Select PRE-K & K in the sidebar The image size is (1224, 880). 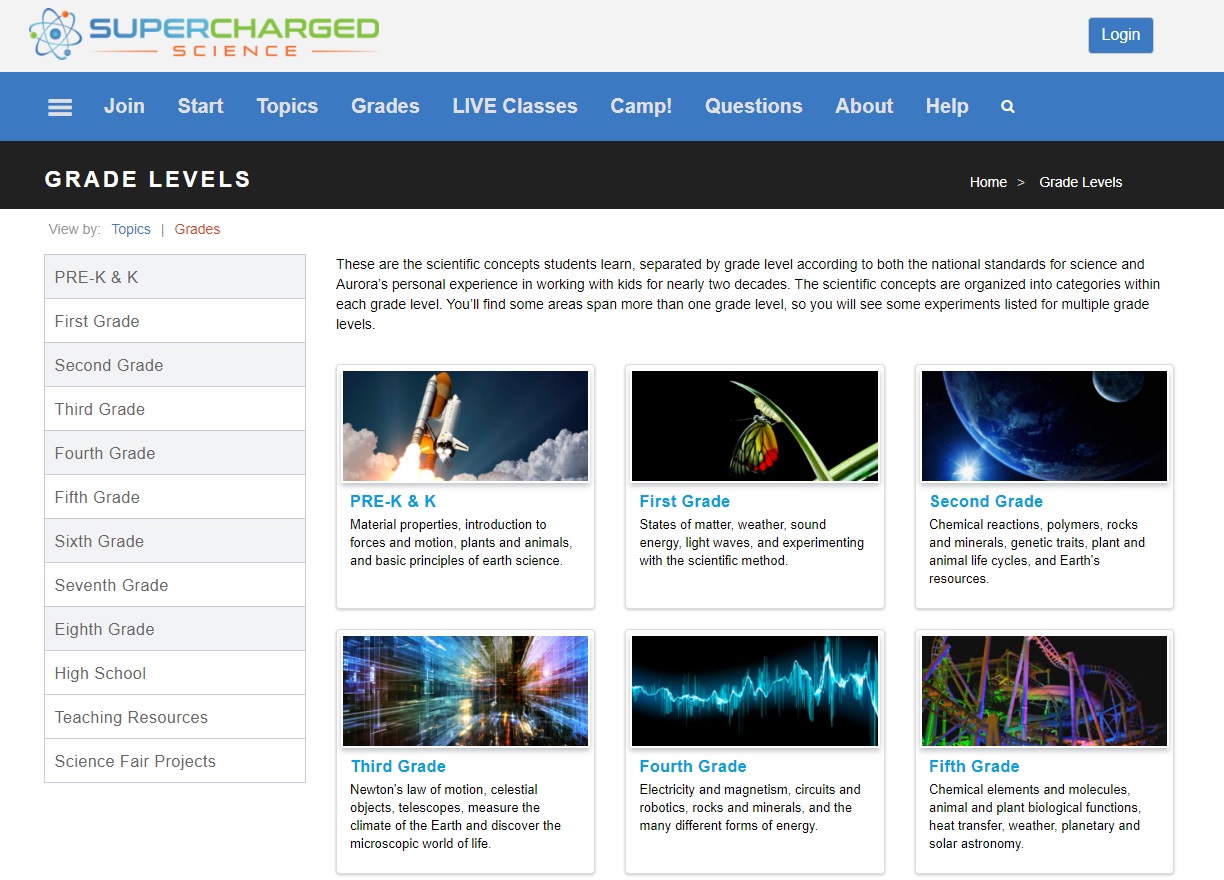tap(175, 277)
